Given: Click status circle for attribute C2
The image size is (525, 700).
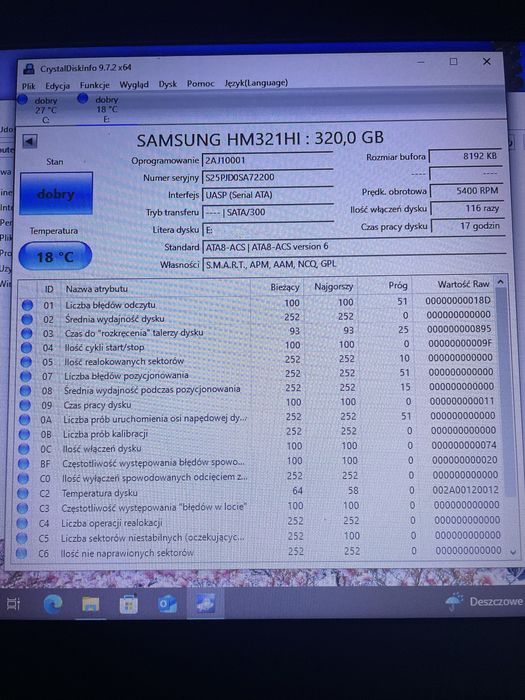Looking at the screenshot, I should [22, 493].
